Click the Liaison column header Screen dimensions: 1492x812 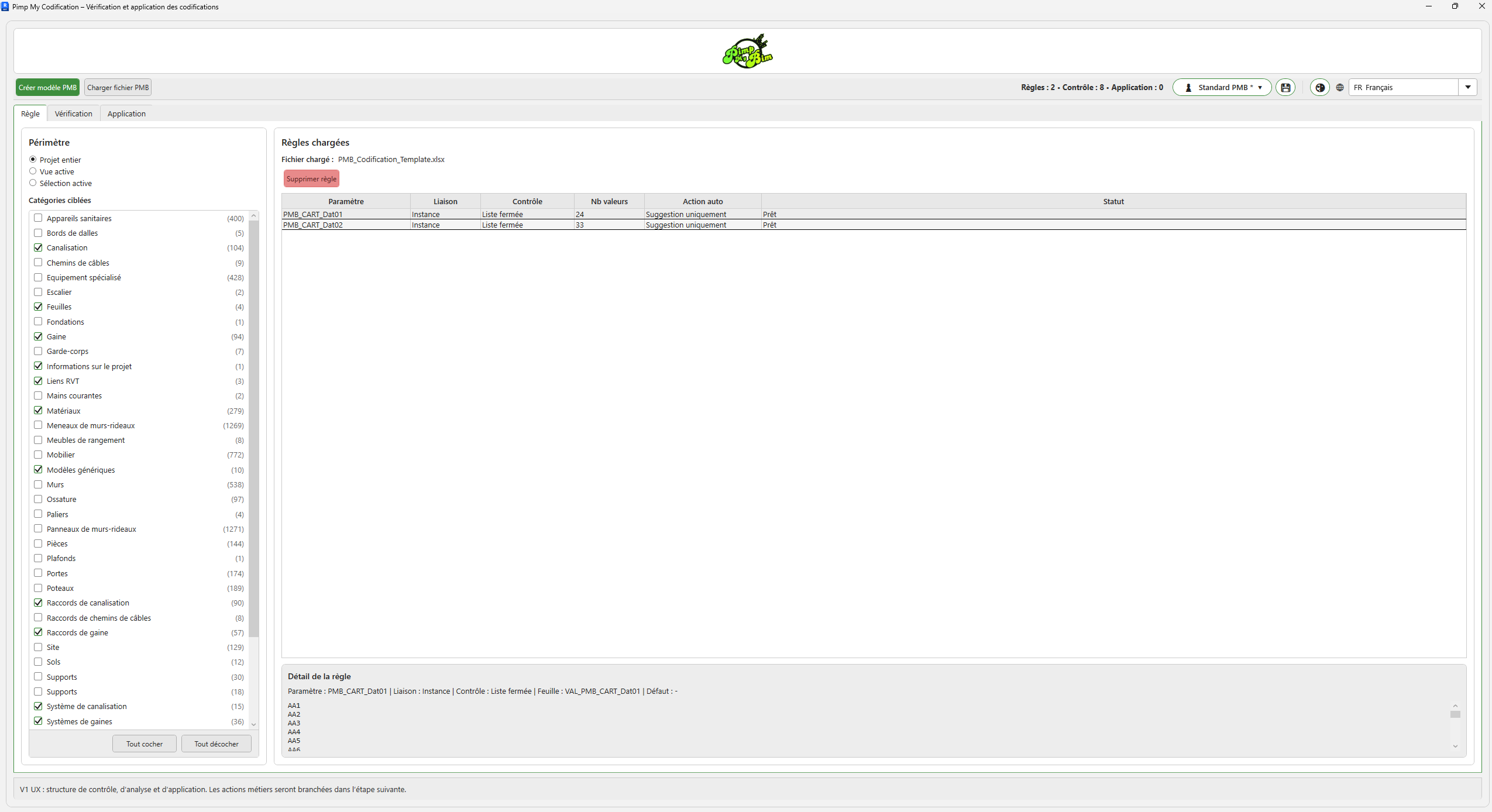(445, 201)
